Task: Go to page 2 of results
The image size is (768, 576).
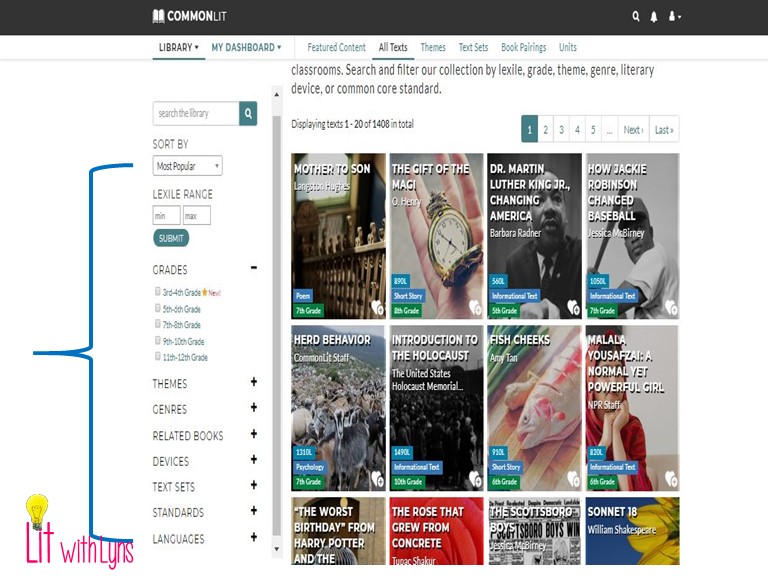Action: click(x=545, y=130)
